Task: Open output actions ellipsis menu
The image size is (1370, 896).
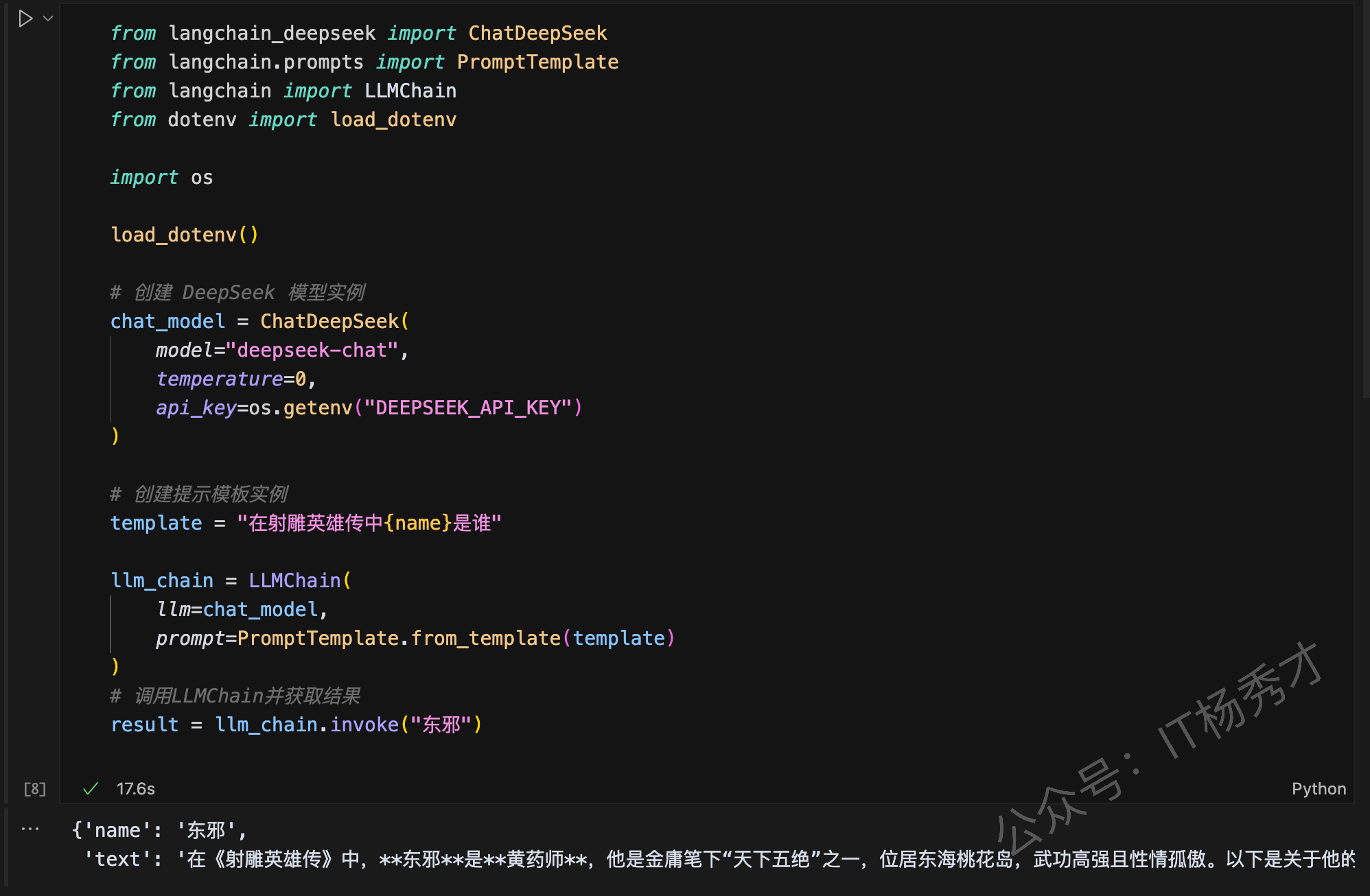Action: coord(30,829)
